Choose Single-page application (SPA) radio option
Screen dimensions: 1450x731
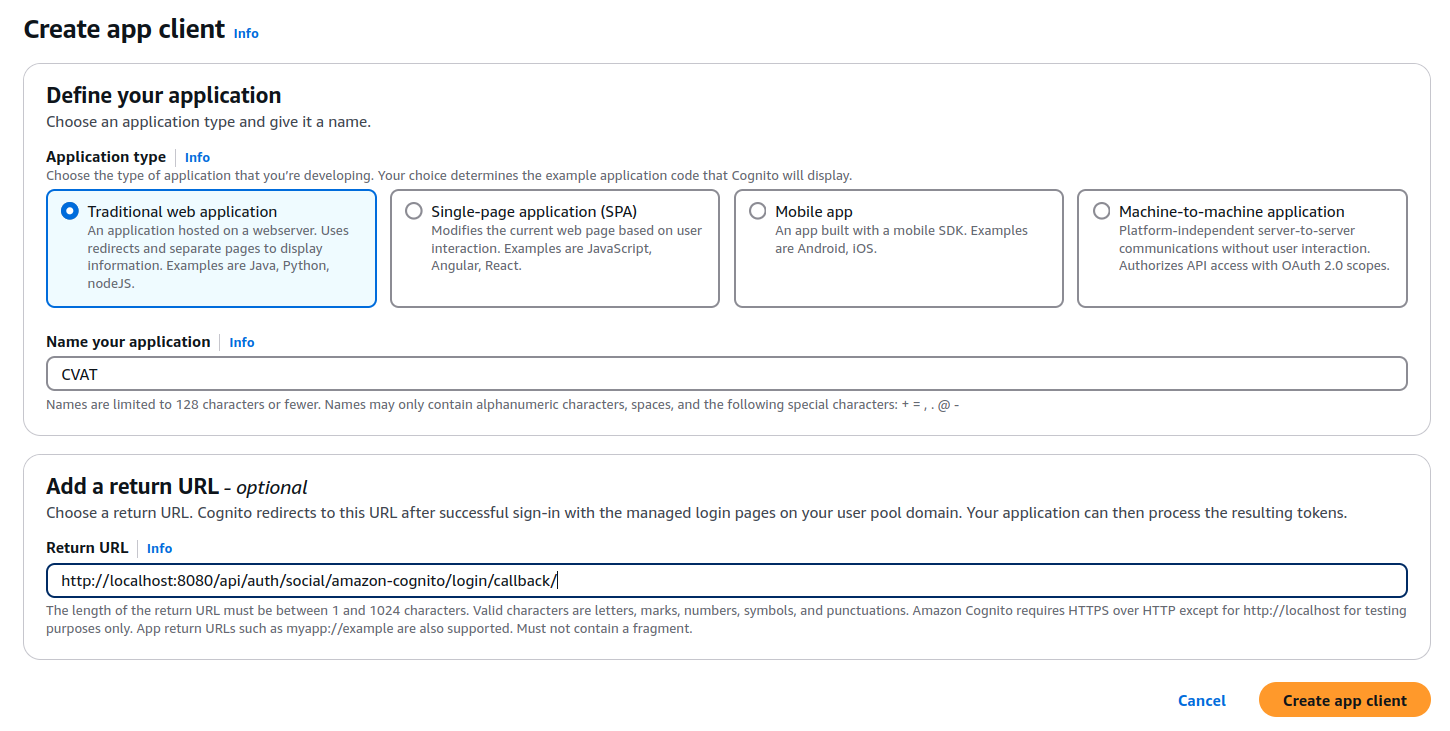click(414, 211)
